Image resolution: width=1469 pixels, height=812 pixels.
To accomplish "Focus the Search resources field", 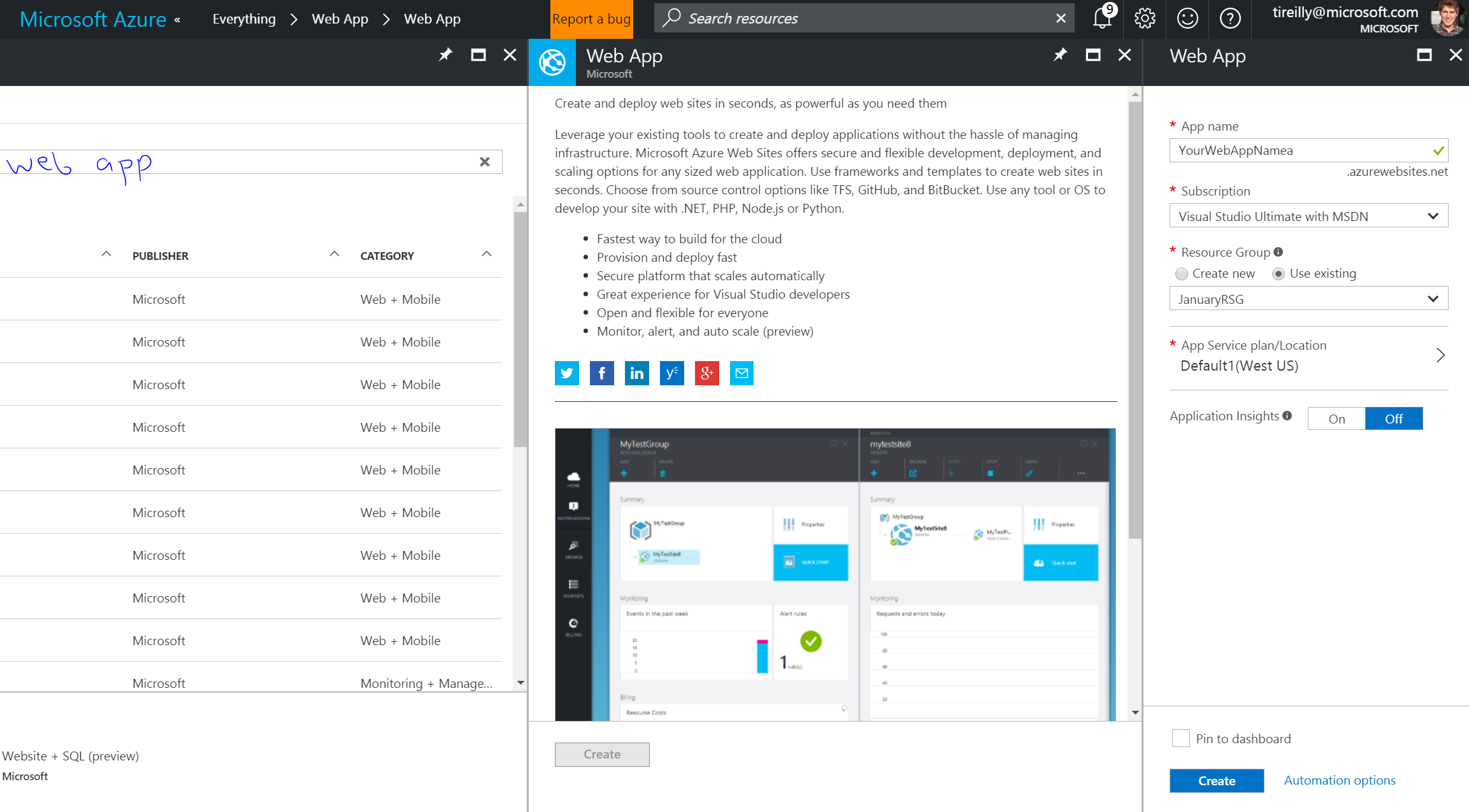I will [864, 18].
